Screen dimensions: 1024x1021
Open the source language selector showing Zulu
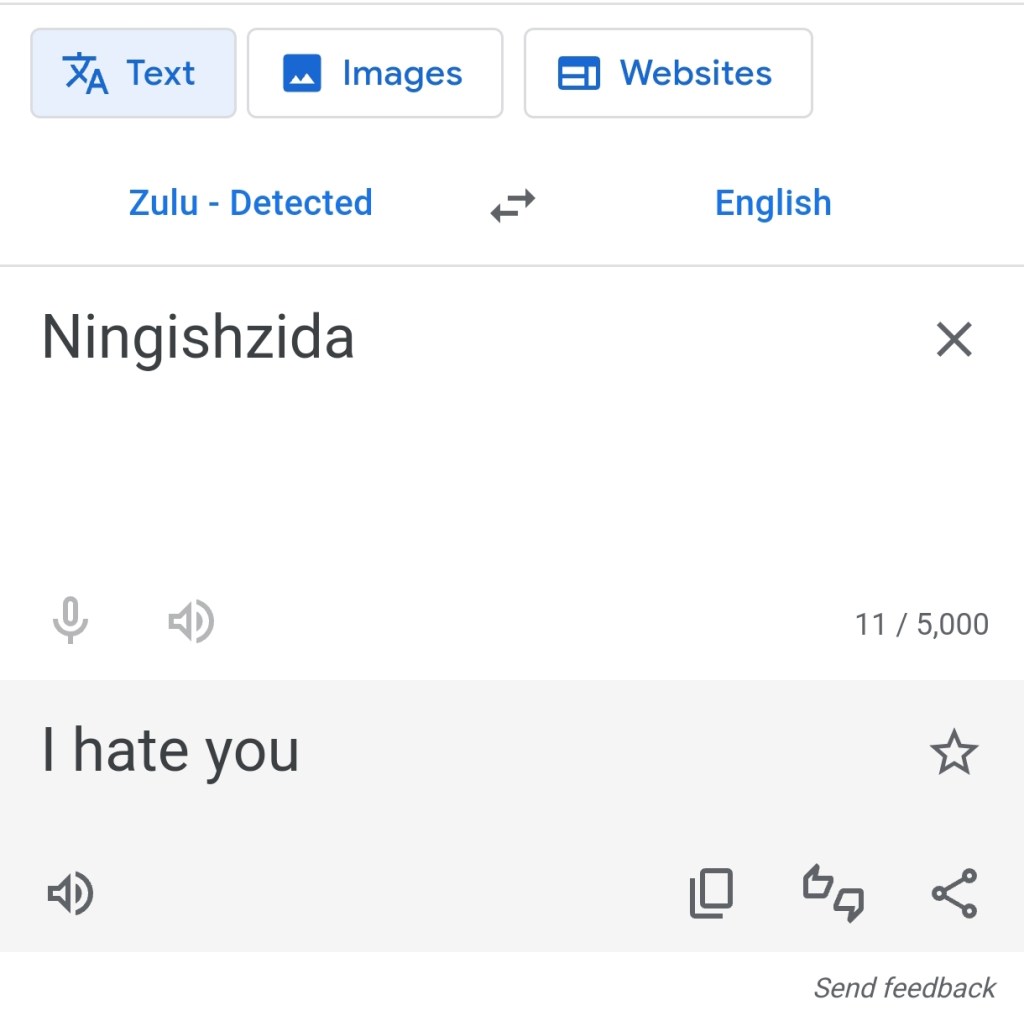tap(250, 203)
